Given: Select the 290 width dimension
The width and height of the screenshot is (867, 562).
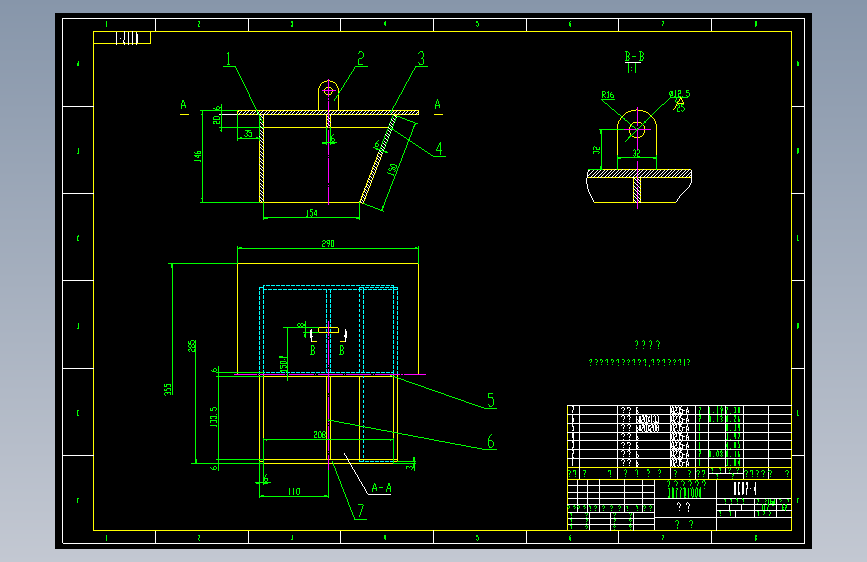Looking at the screenshot, I should coord(328,243).
